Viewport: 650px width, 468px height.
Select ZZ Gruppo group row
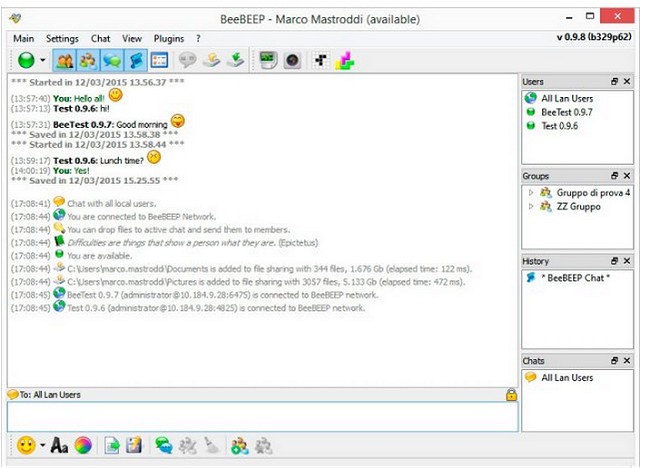tap(570, 206)
